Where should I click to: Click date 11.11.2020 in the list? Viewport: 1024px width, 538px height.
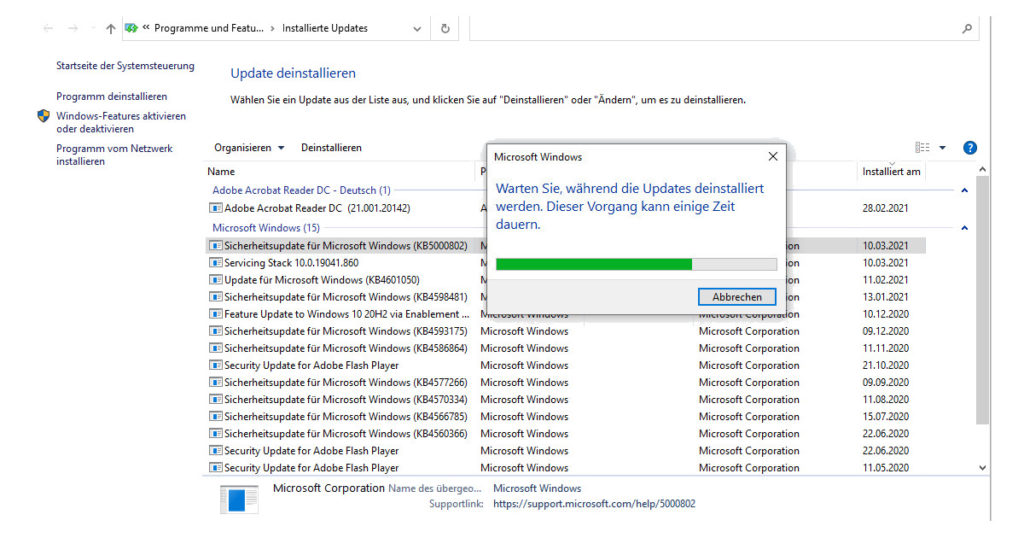point(885,348)
